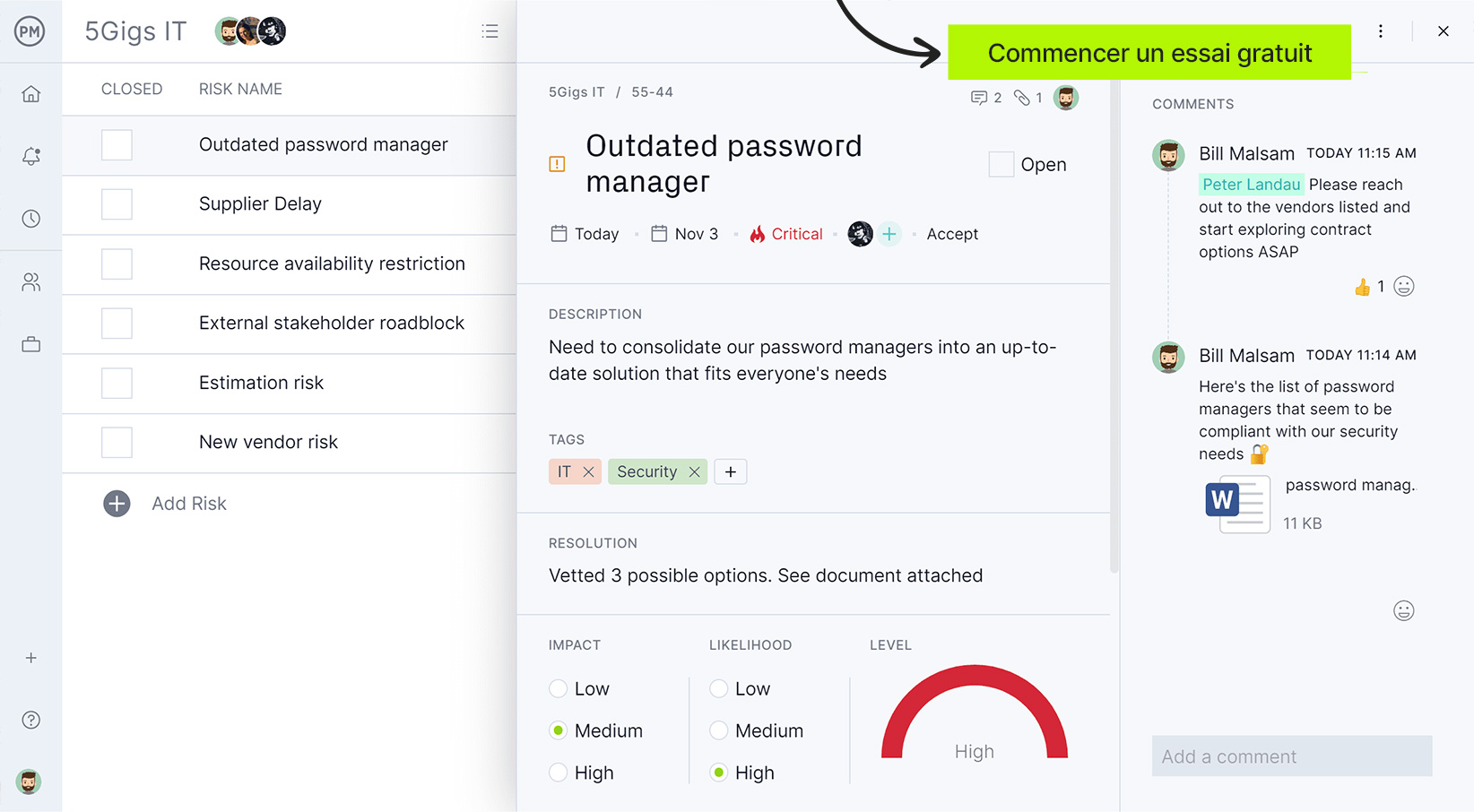This screenshot has width=1474, height=812.
Task: Click the 55-44 breadcrumb ID
Action: [652, 92]
